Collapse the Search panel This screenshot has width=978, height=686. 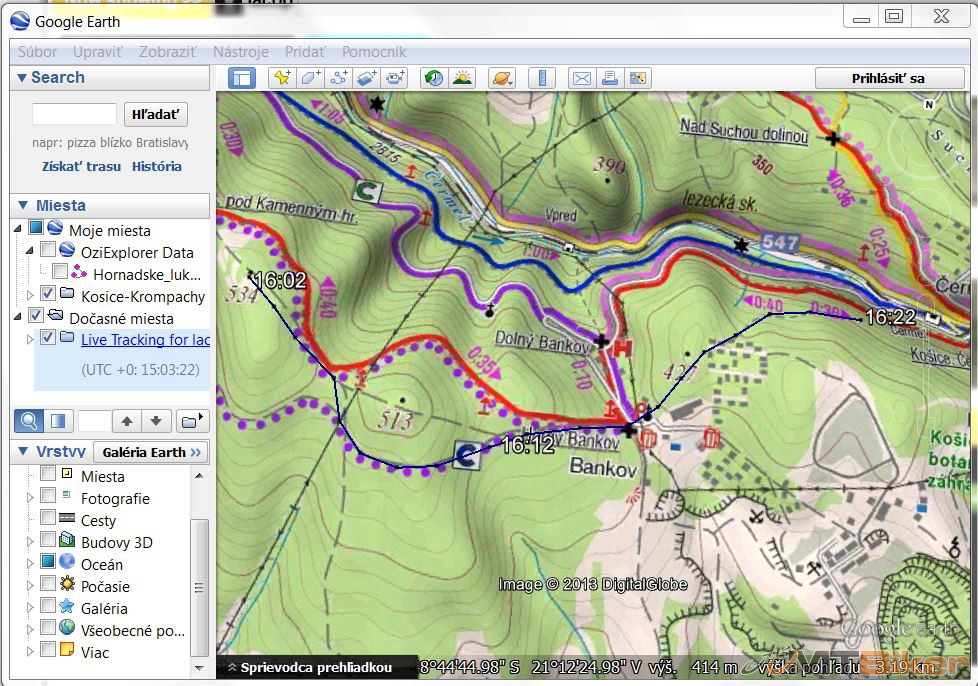tap(21, 78)
